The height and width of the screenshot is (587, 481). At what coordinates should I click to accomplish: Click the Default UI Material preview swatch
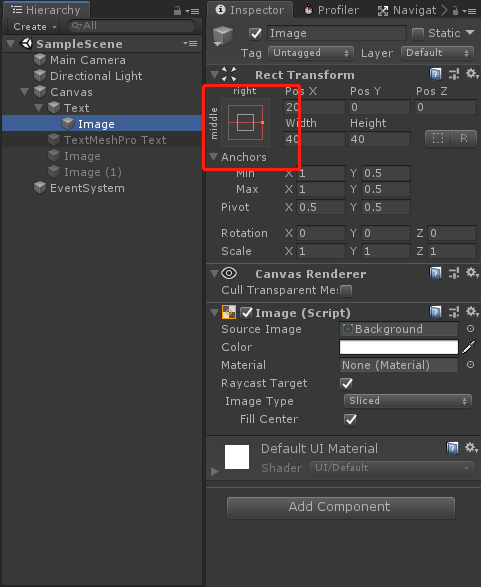[237, 457]
